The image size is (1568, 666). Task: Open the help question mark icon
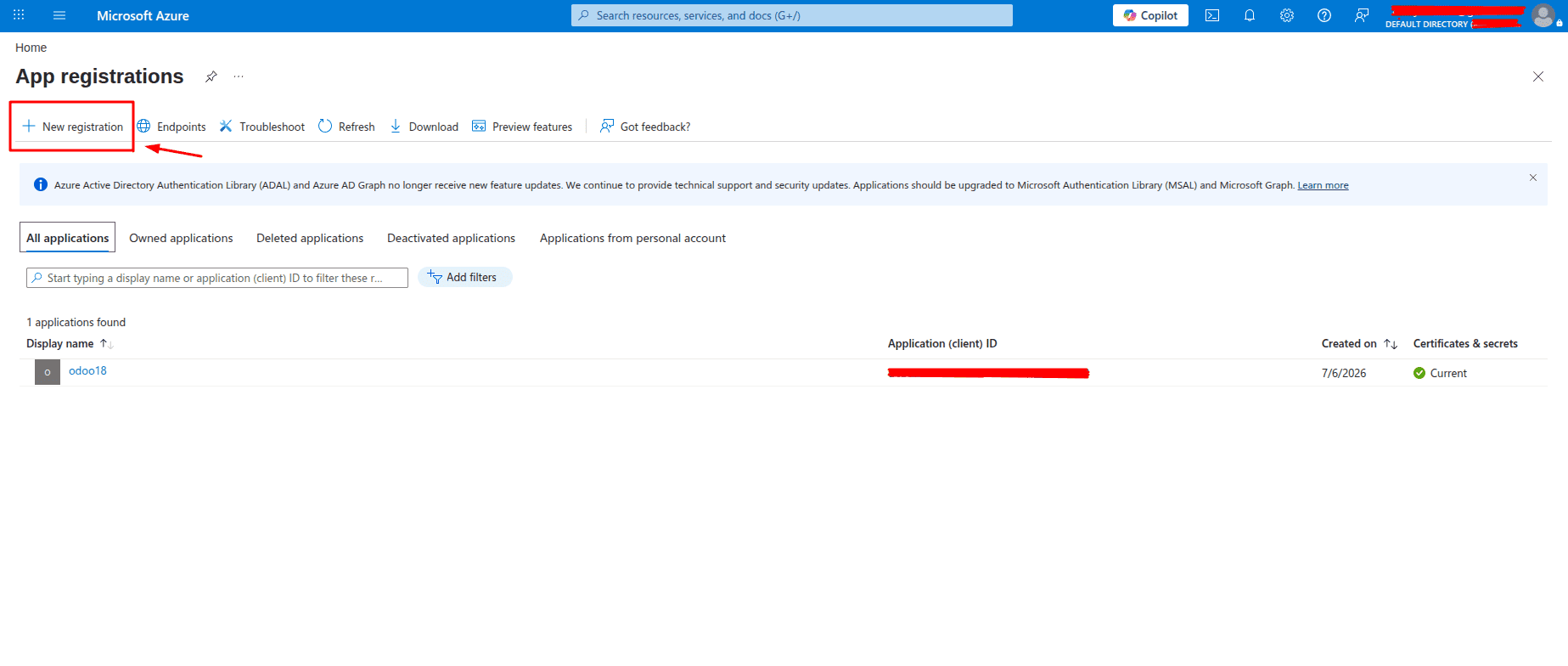[1324, 15]
